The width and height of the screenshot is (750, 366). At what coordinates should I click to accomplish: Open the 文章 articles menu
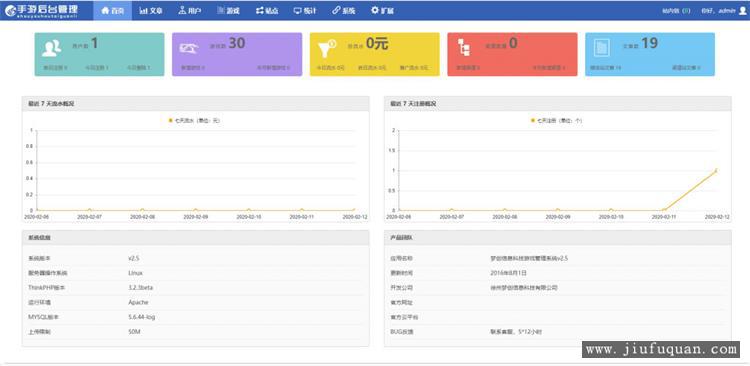coord(151,11)
